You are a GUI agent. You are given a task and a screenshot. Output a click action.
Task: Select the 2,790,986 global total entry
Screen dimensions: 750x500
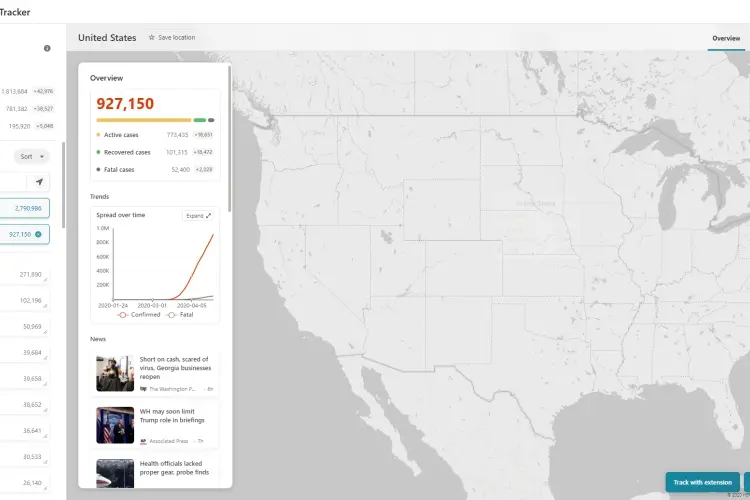(24, 208)
